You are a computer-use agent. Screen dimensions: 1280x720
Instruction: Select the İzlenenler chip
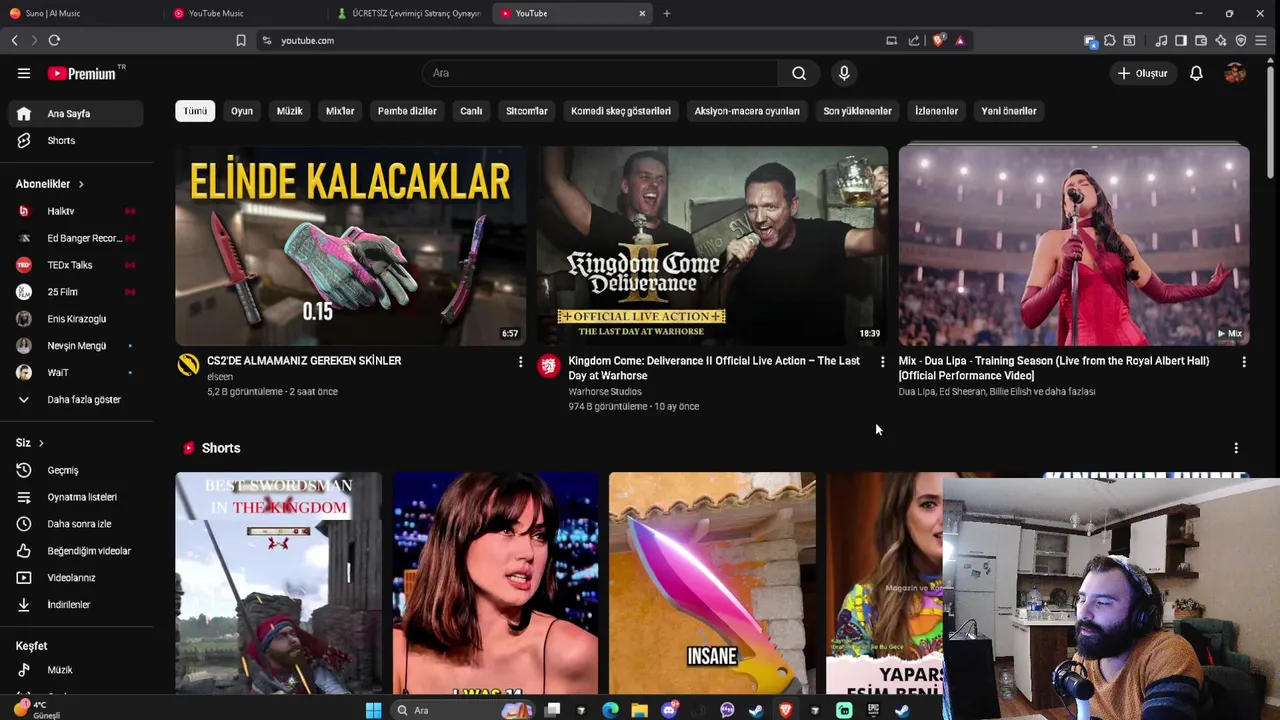[936, 111]
